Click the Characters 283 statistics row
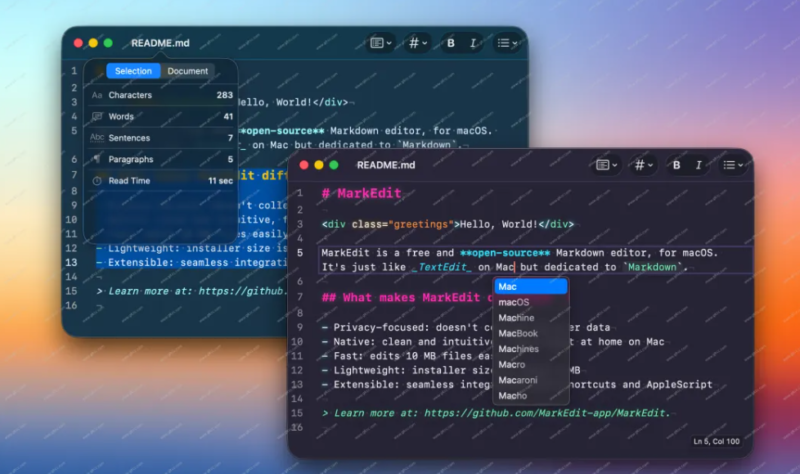This screenshot has height=474, width=800. click(x=162, y=95)
